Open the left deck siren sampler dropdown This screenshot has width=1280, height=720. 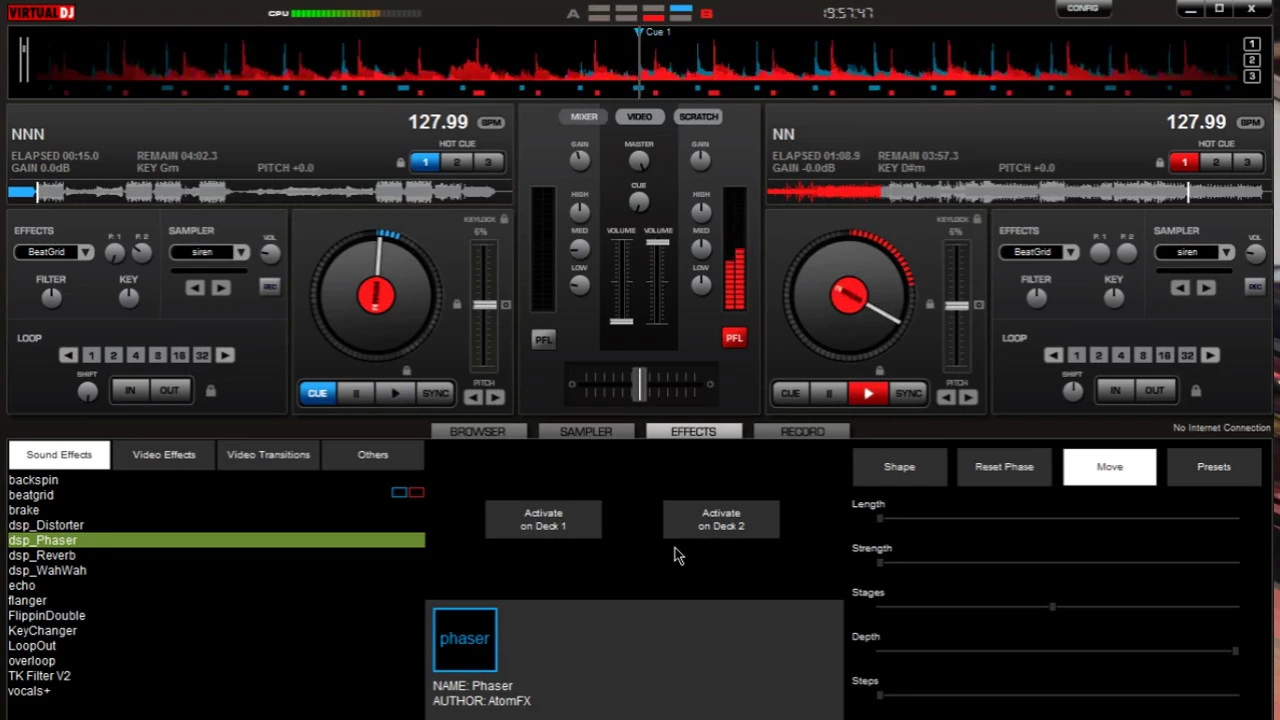241,252
